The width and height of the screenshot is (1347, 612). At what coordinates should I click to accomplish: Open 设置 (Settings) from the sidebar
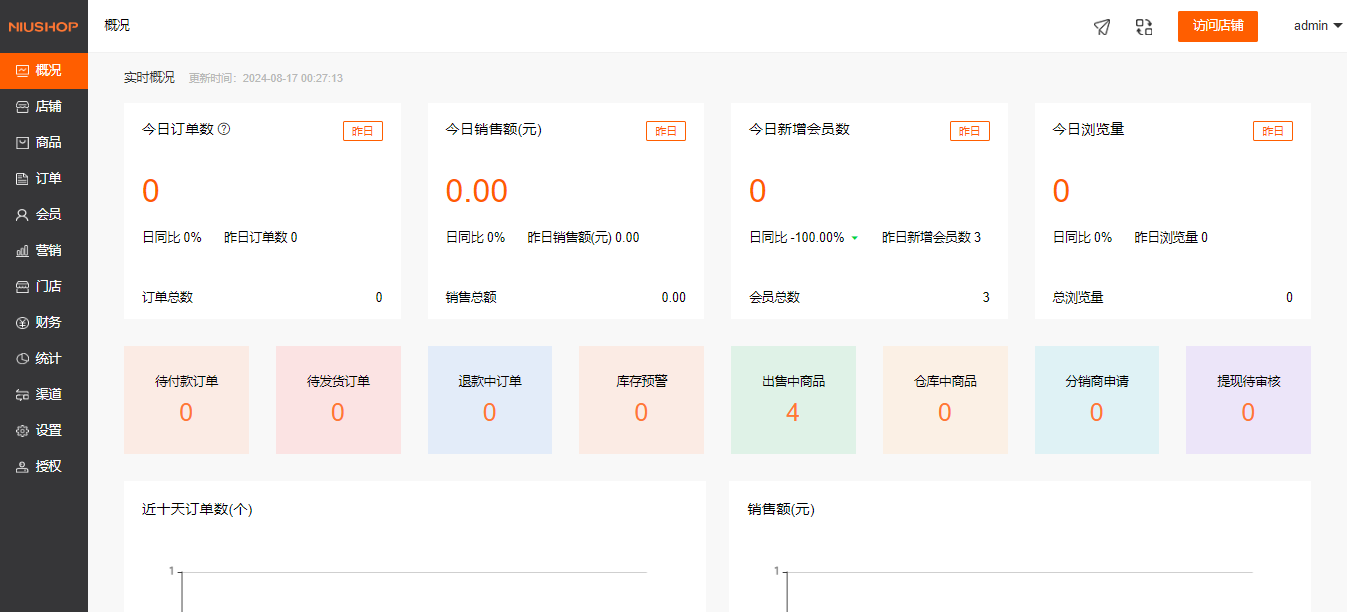click(x=44, y=430)
